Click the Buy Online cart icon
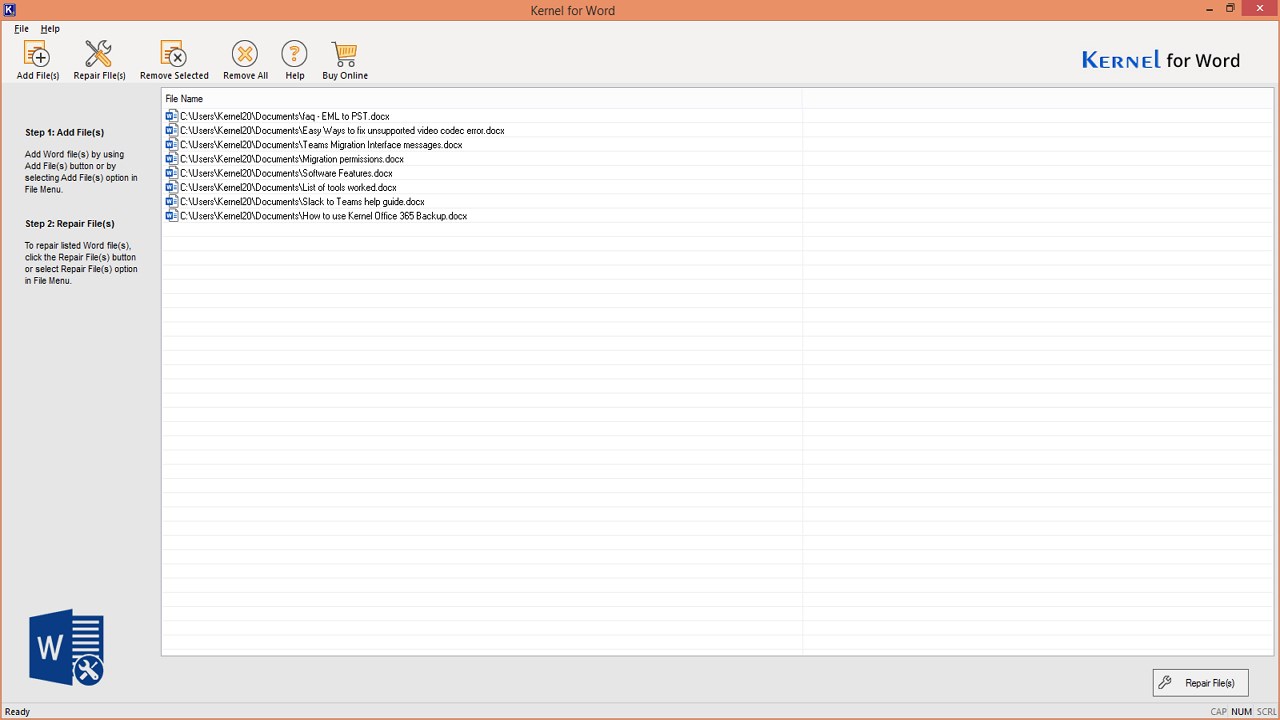This screenshot has width=1280, height=720. [x=345, y=60]
